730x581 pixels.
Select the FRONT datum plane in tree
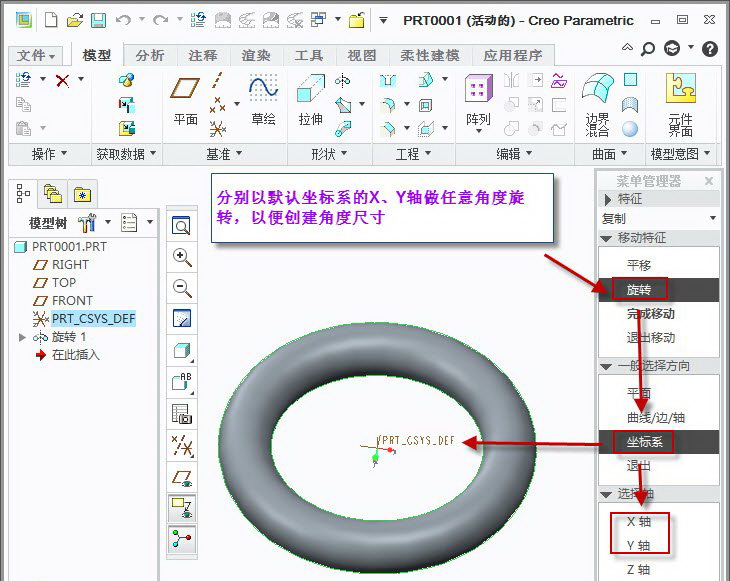72,301
